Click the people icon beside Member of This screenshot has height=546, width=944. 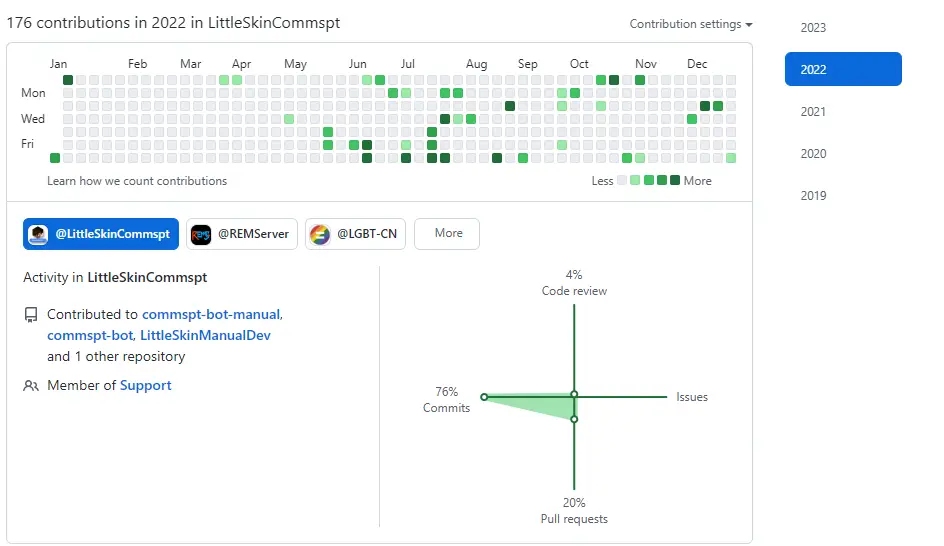31,386
